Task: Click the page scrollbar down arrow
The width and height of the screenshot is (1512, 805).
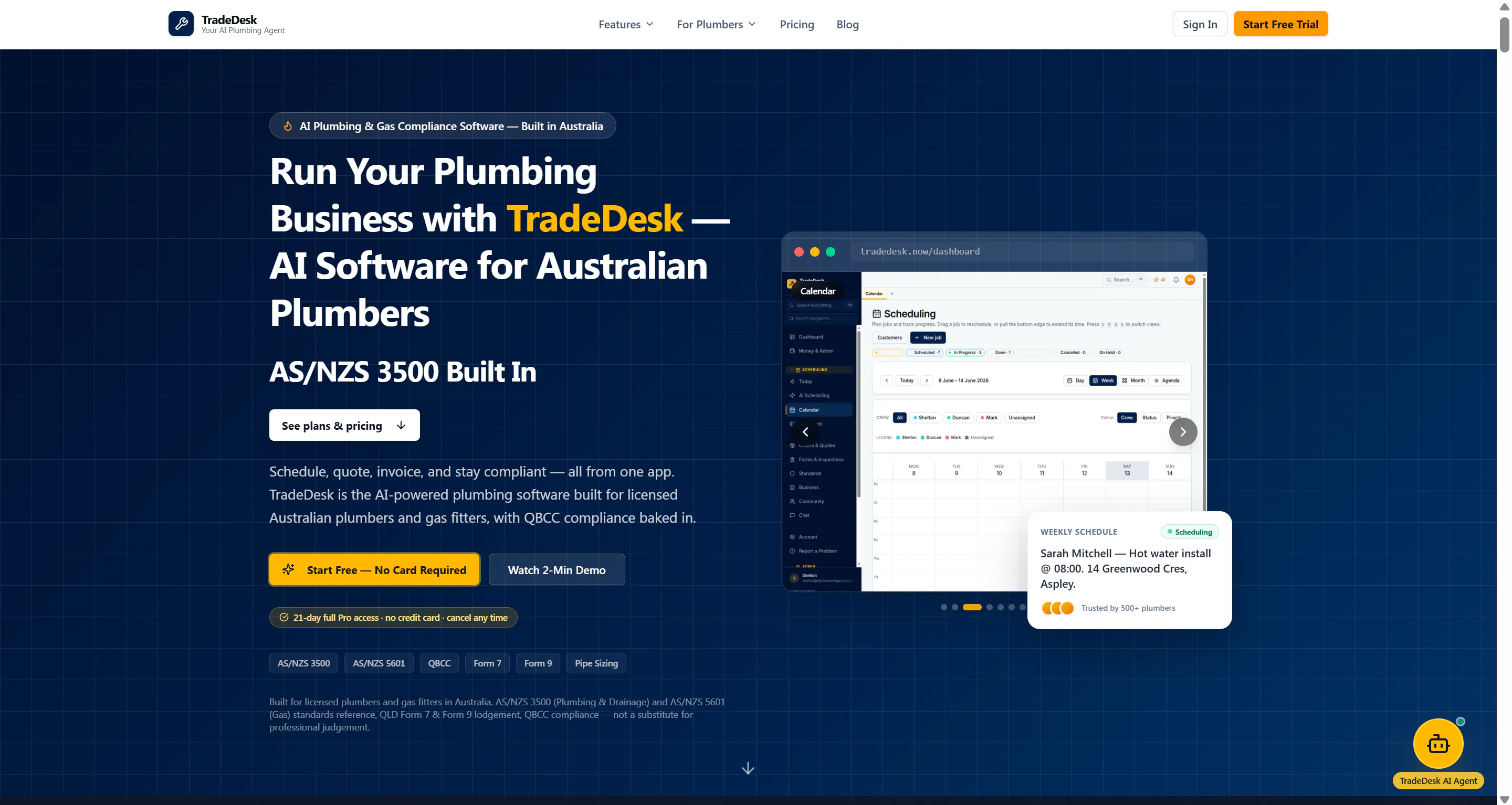Action: point(1504,799)
